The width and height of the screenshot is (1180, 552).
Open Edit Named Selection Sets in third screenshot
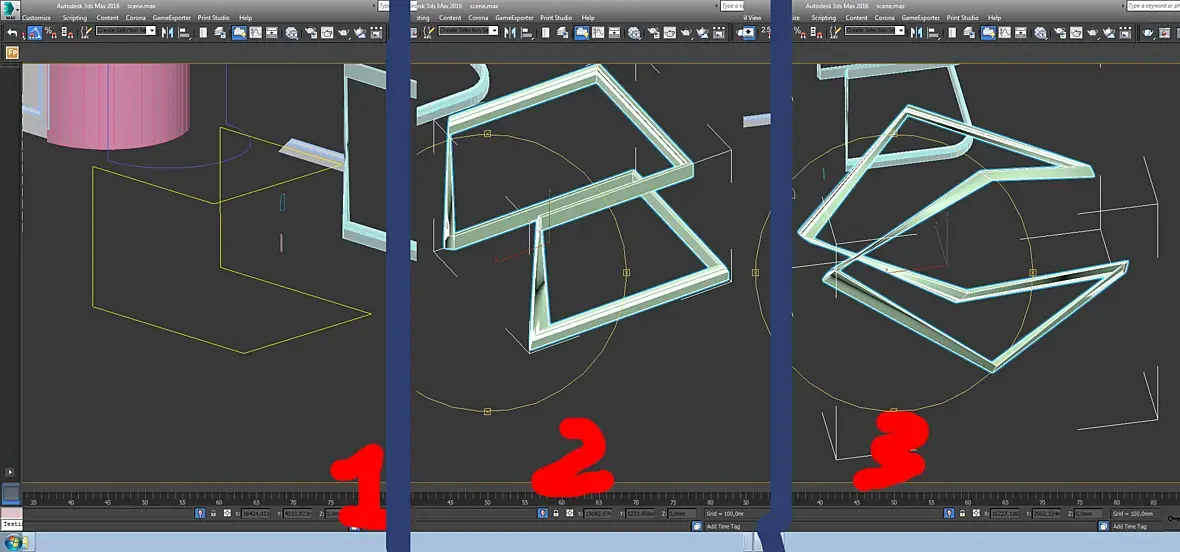click(835, 32)
